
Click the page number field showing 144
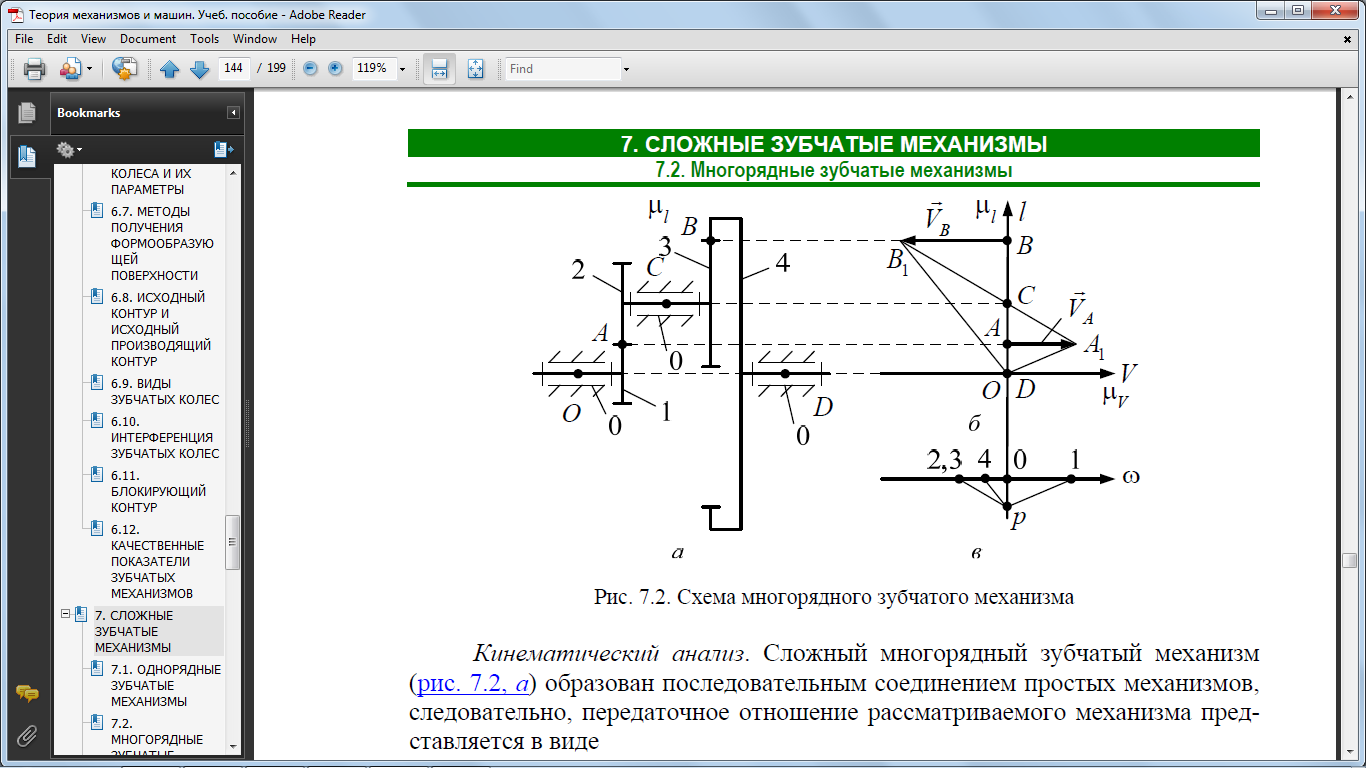tap(234, 68)
